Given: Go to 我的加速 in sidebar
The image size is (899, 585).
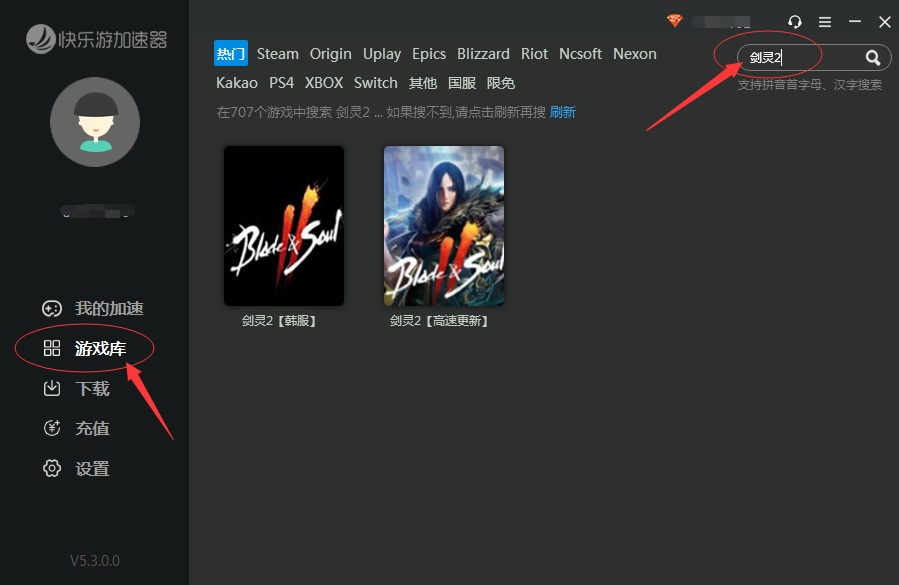Looking at the screenshot, I should tap(109, 309).
